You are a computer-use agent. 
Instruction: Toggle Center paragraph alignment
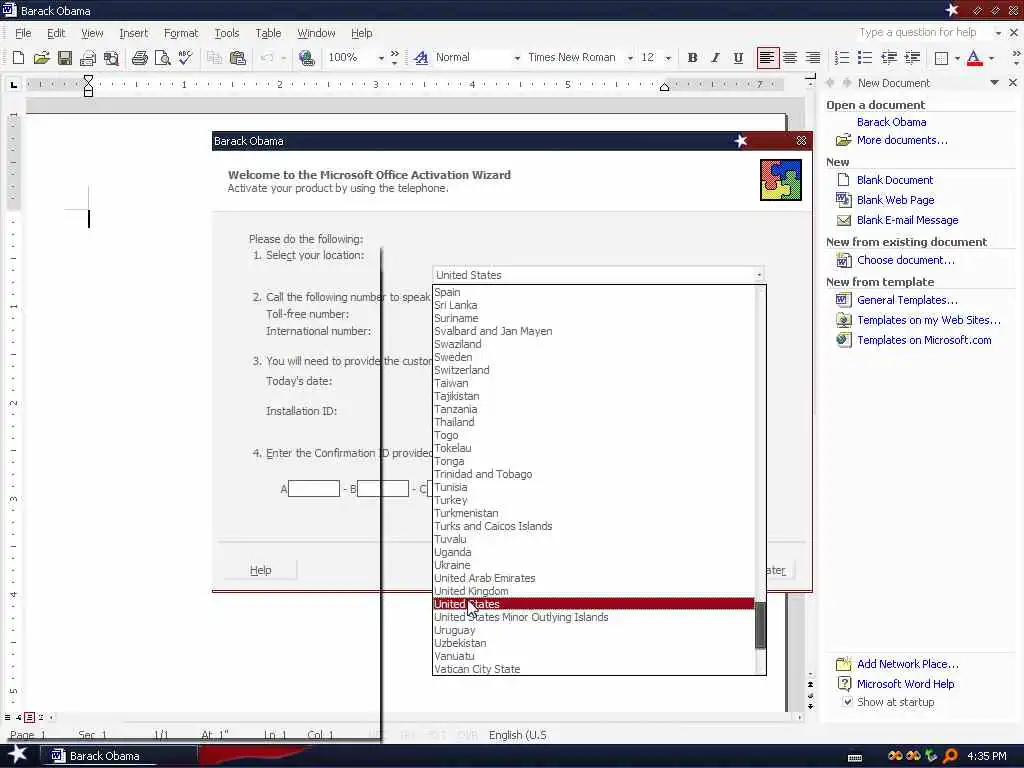pyautogui.click(x=790, y=58)
